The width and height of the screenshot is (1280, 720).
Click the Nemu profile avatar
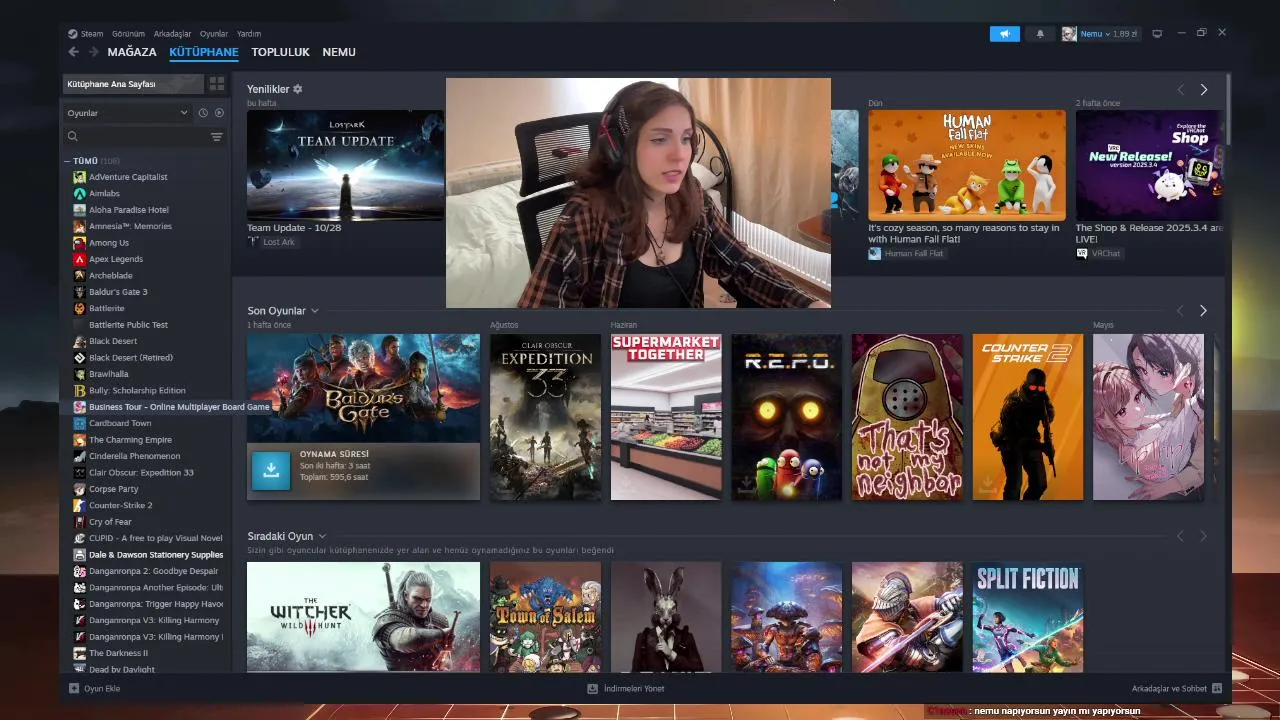[x=1069, y=34]
